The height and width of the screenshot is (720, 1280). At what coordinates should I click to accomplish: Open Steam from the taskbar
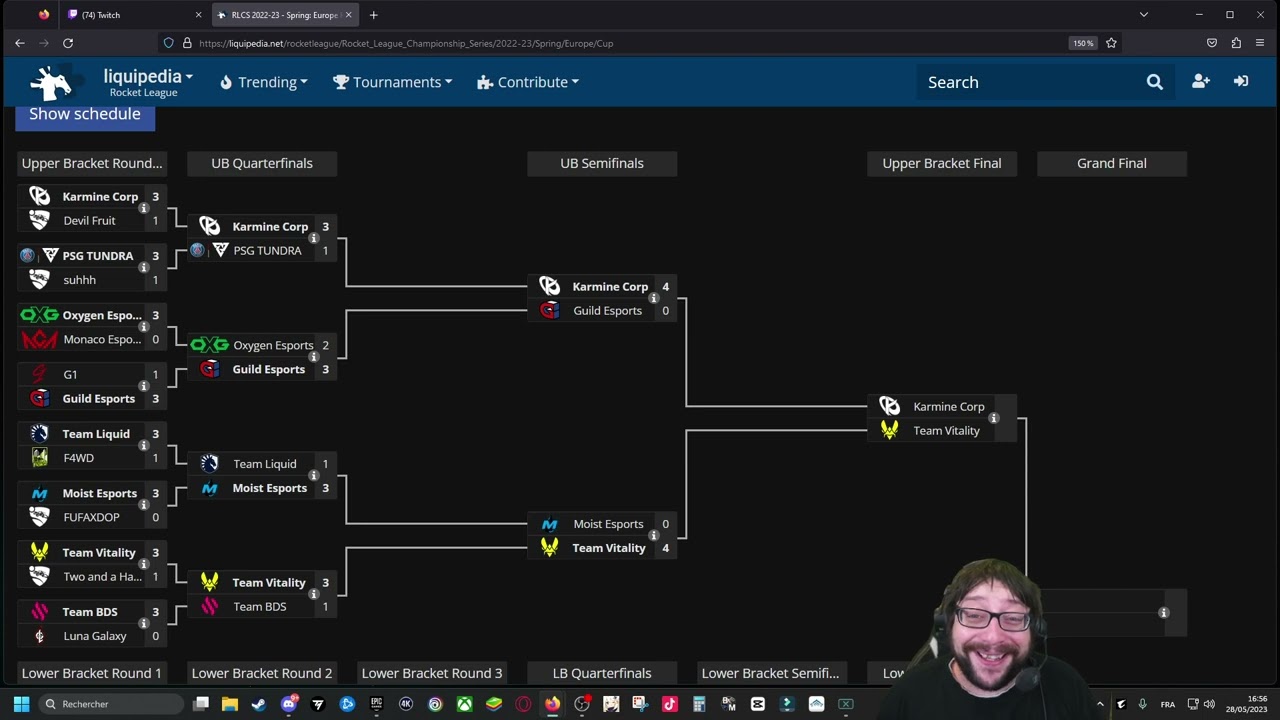(259, 704)
